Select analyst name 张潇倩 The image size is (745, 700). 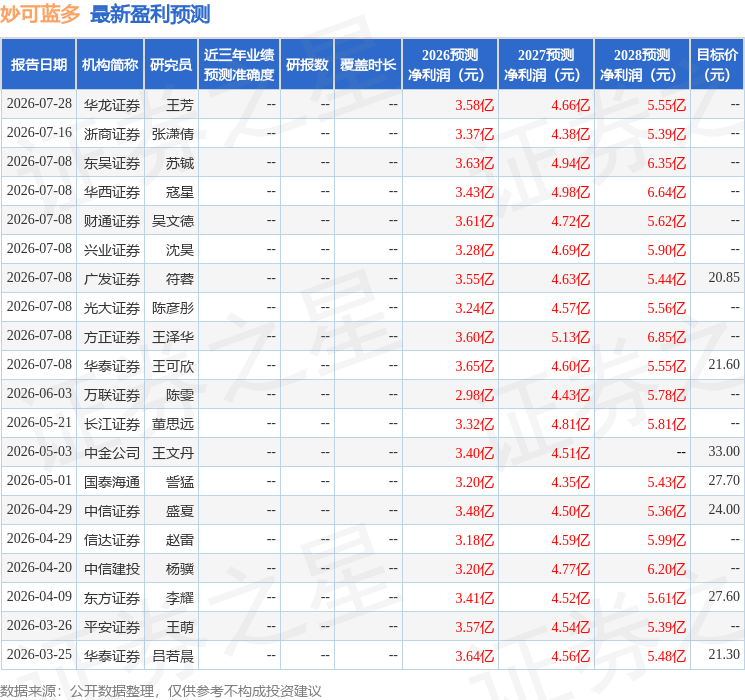173,134
